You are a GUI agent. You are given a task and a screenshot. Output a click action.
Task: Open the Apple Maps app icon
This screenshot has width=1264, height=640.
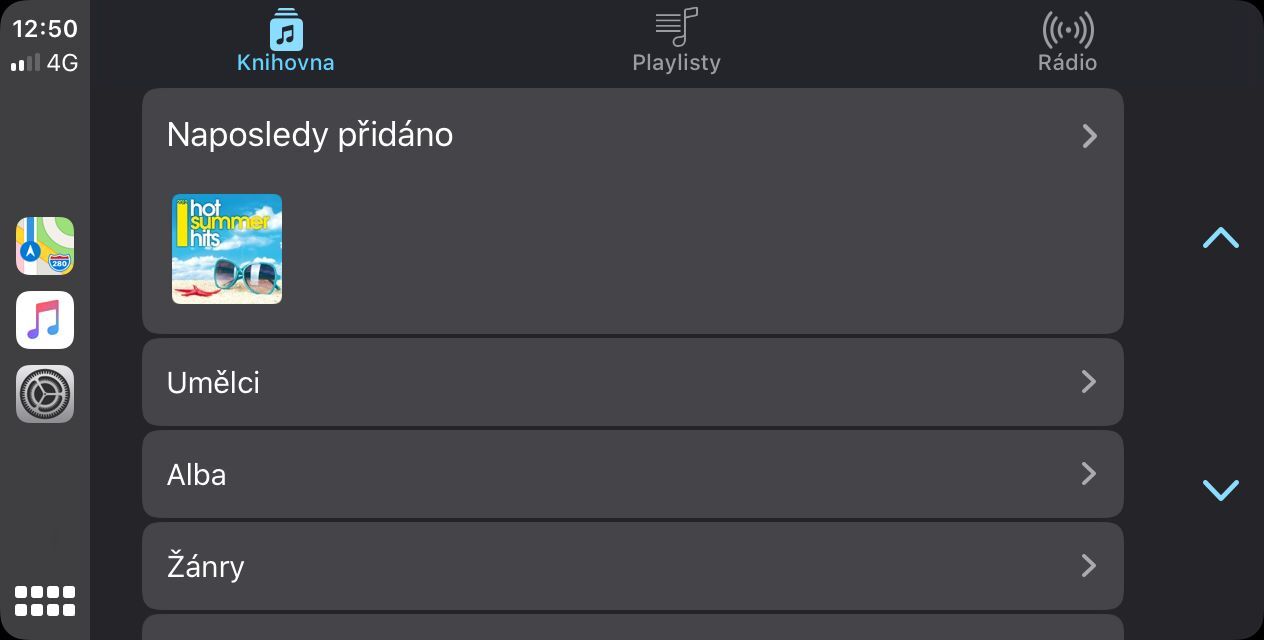45,246
